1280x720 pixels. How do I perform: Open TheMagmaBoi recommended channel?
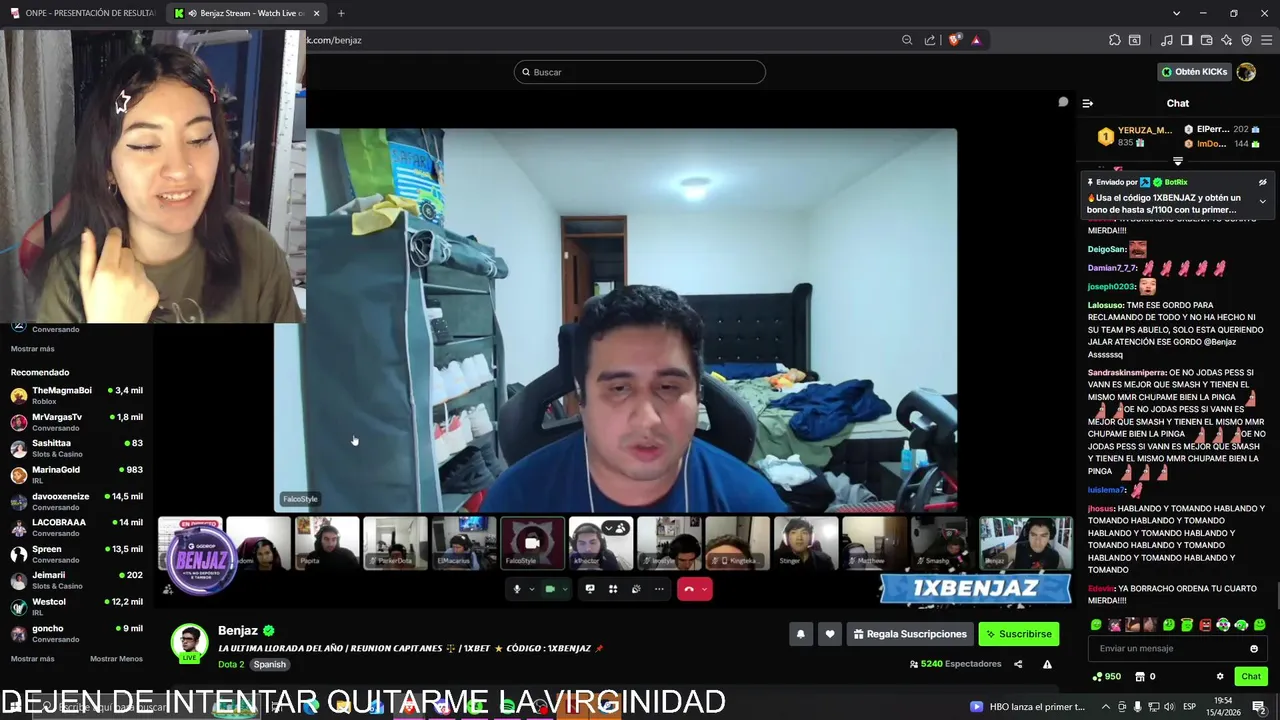pyautogui.click(x=76, y=395)
